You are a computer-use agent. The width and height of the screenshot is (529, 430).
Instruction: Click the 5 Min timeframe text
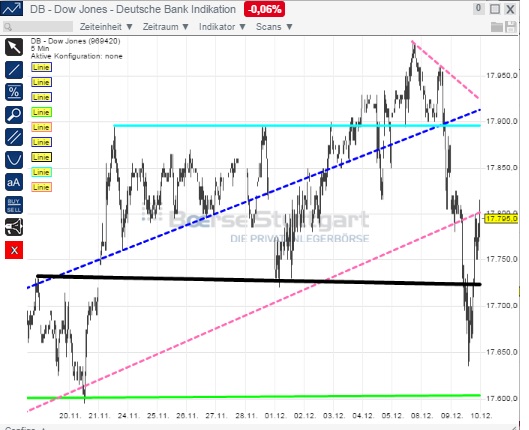(40, 49)
